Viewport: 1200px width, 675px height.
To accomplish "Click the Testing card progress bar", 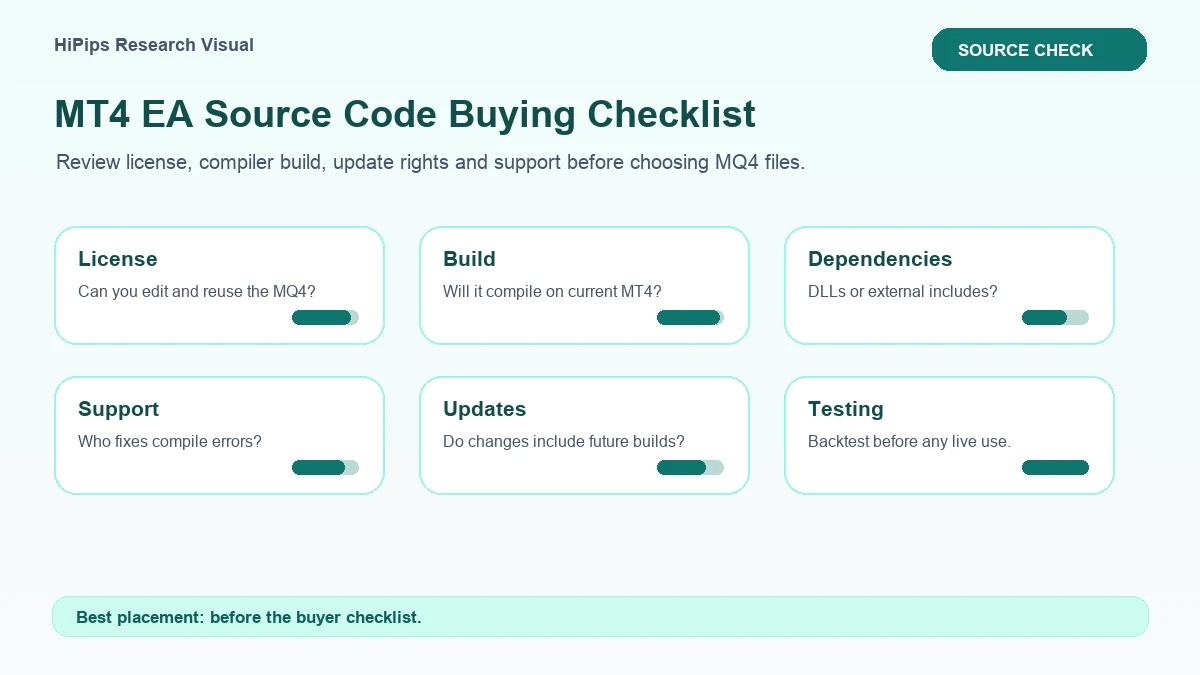I will tap(1055, 468).
